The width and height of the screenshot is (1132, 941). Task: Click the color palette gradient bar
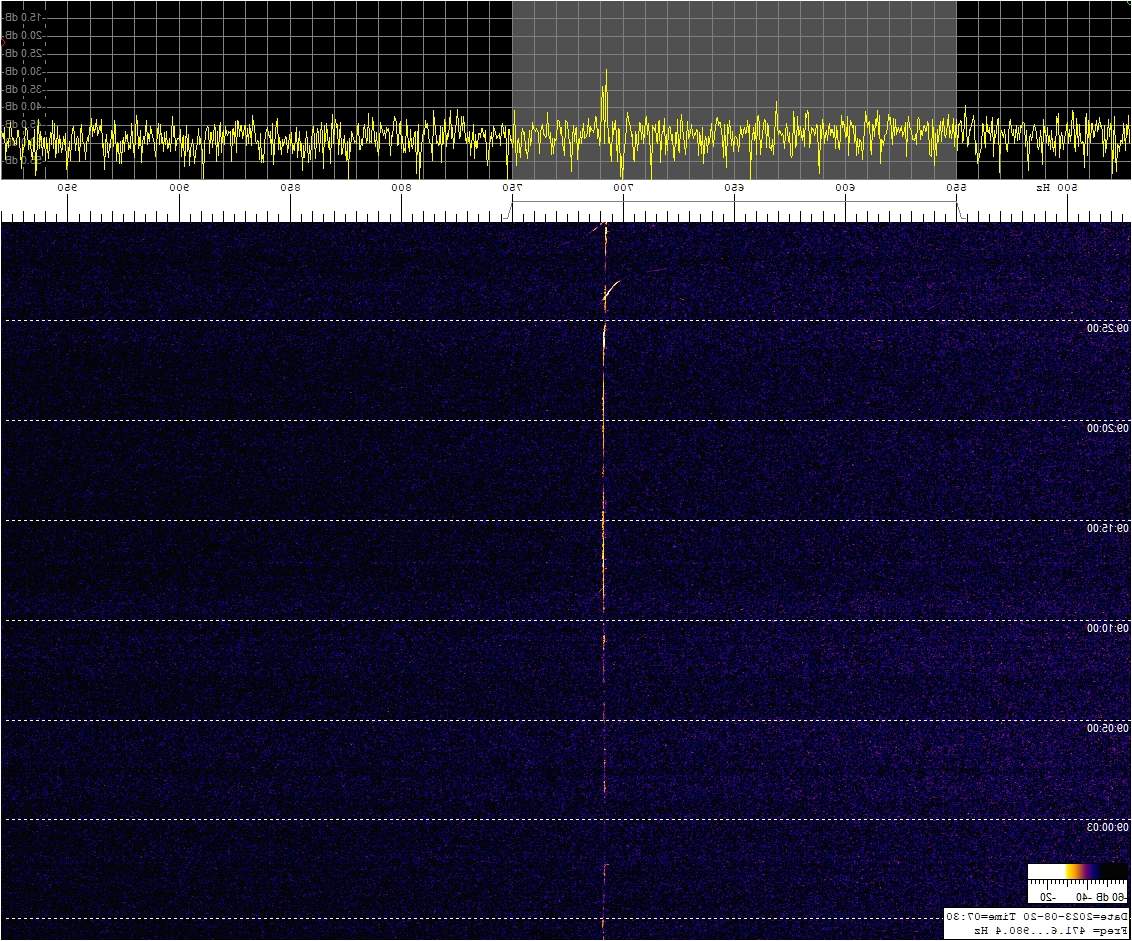(x=1077, y=872)
